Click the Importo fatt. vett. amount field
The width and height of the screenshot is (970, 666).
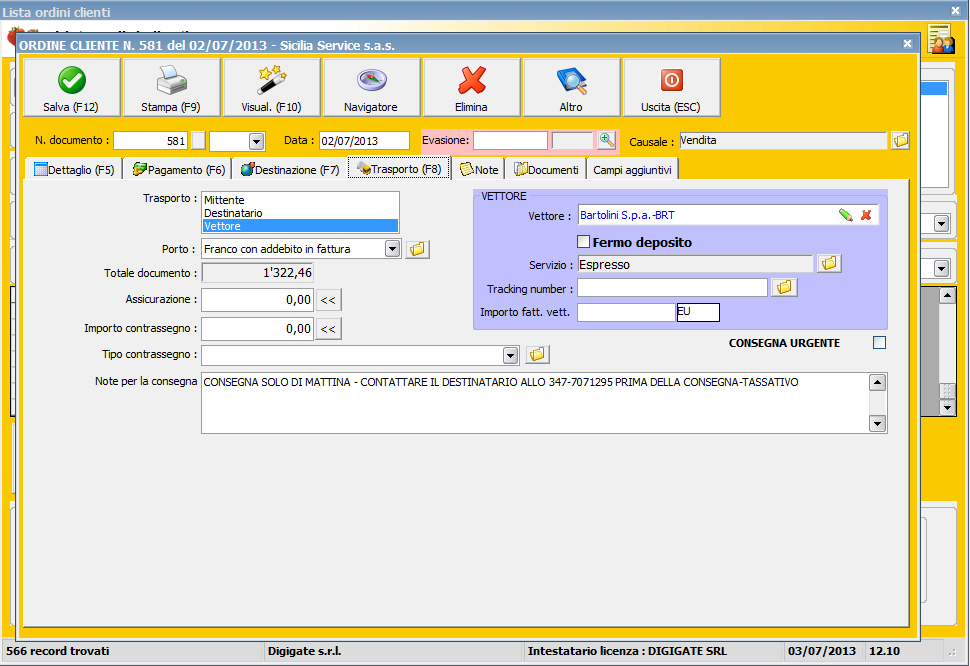pyautogui.click(x=626, y=312)
